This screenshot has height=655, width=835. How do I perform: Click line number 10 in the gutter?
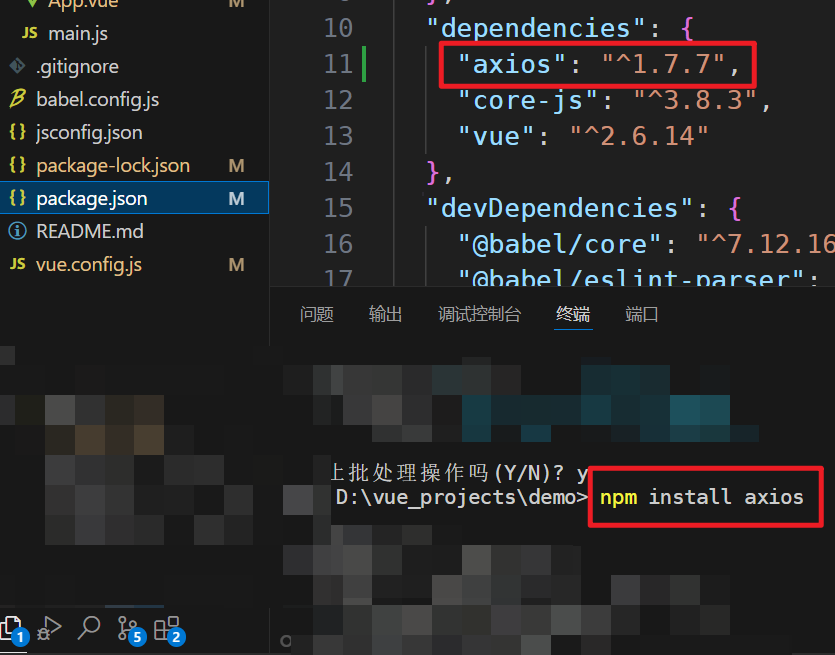(338, 28)
